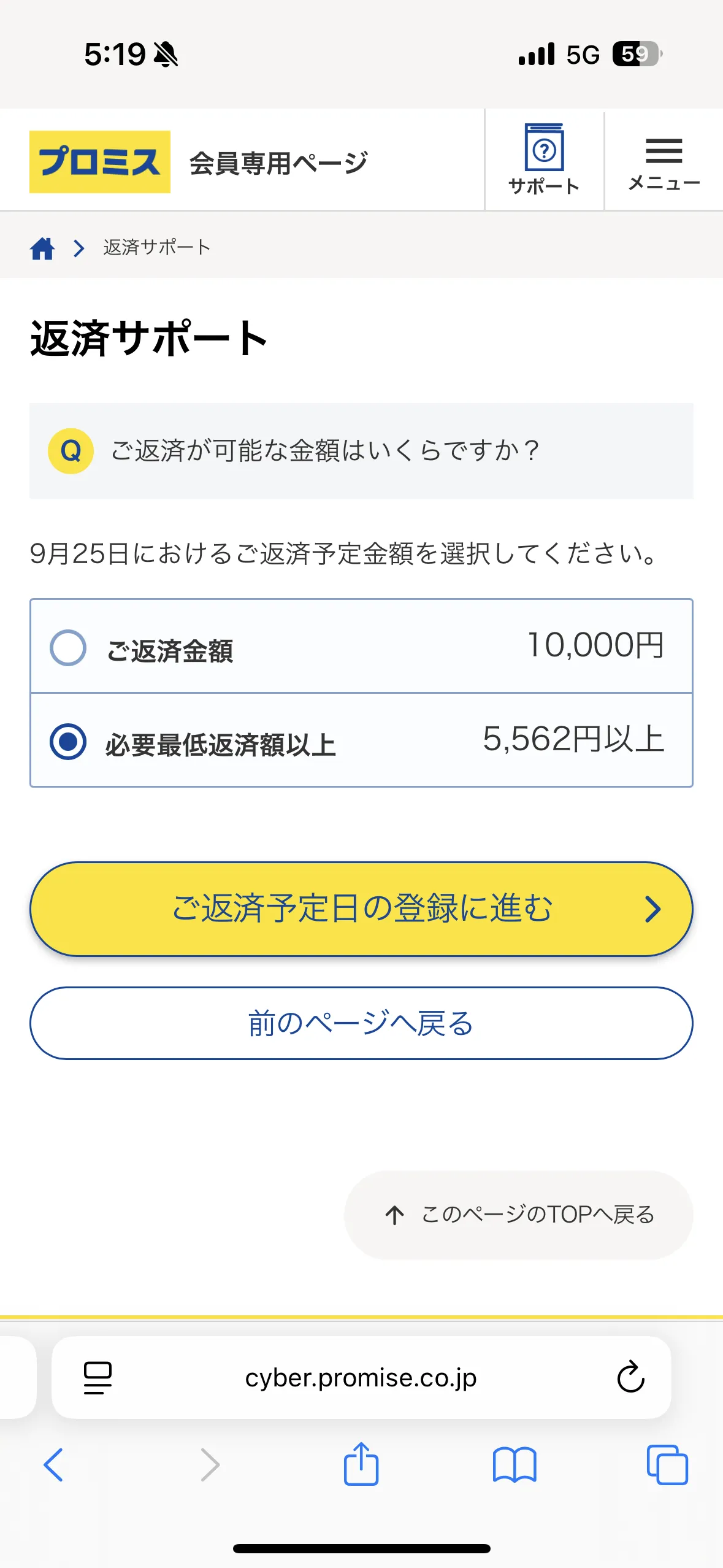
Task: Open Safari page settings reader icon
Action: pyautogui.click(x=98, y=1378)
